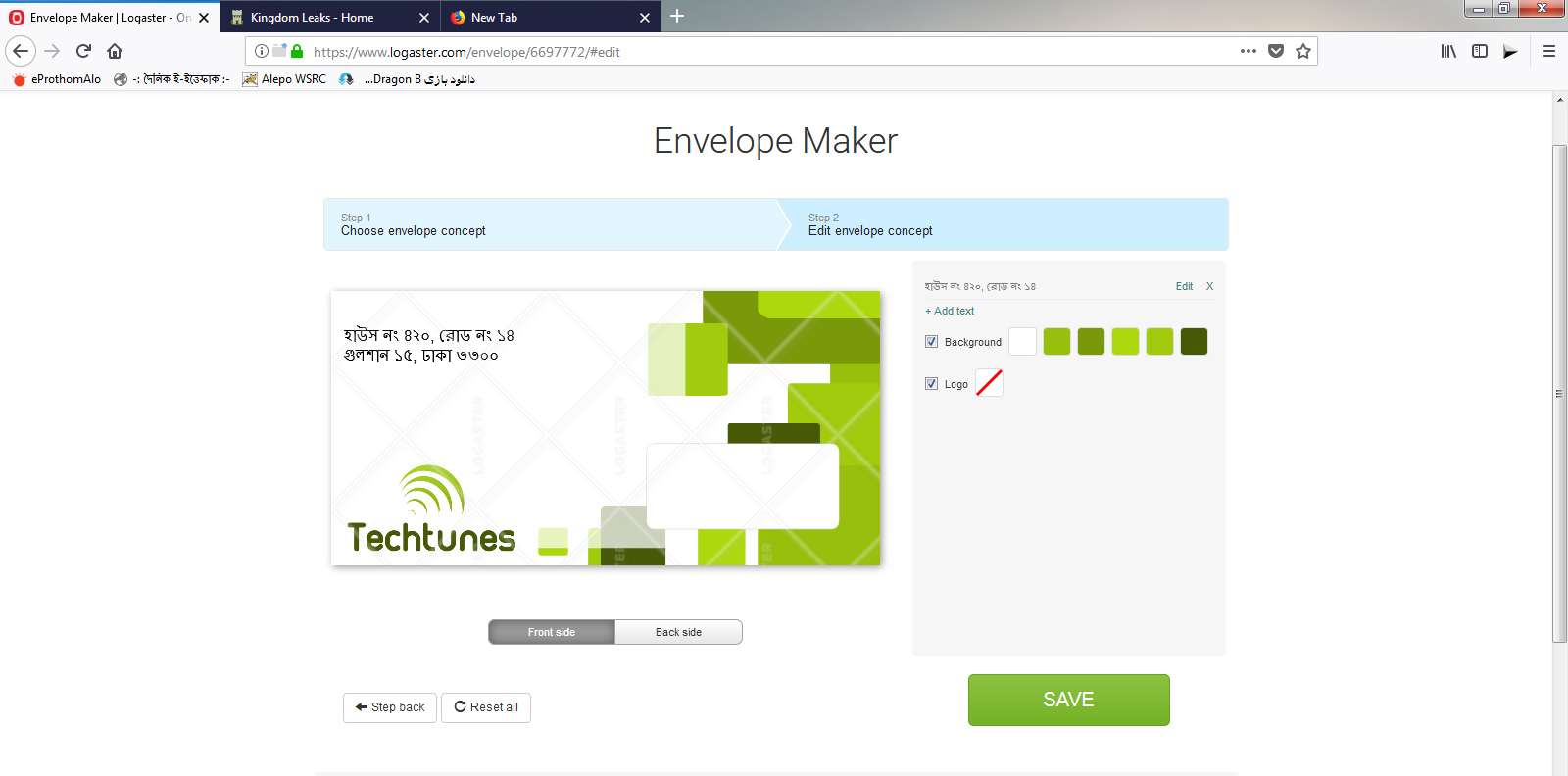Viewport: 1568px width, 776px height.
Task: Reload the current page
Action: tap(83, 51)
